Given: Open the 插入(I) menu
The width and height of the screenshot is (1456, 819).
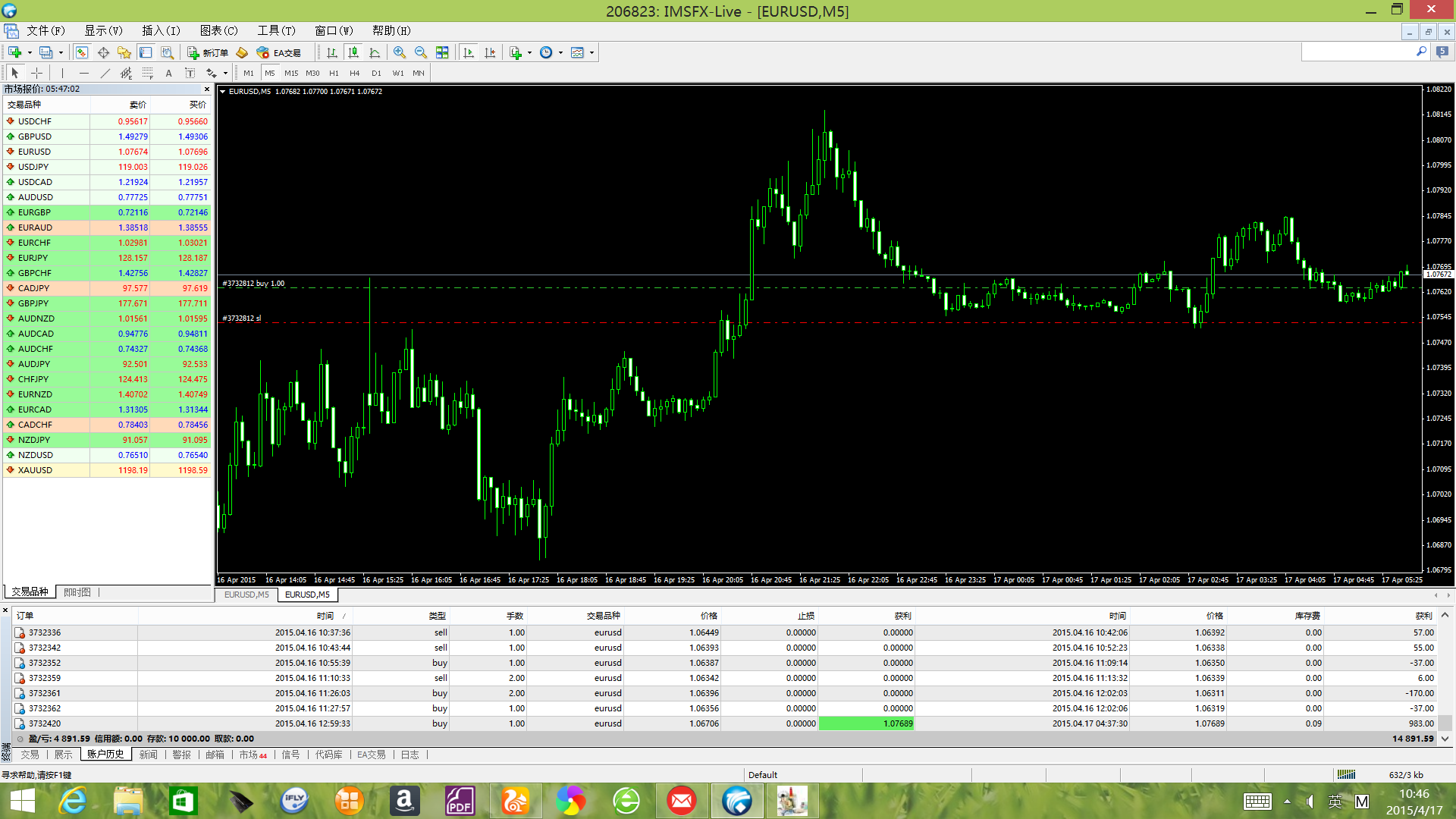Looking at the screenshot, I should 161,30.
